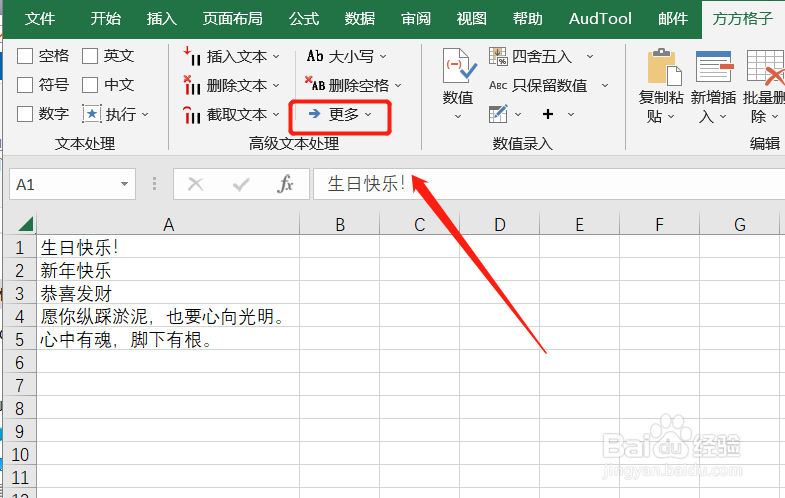The image size is (785, 498).
Task: Click the Batch Delete (批量删除) icon
Action: pyautogui.click(x=765, y=67)
